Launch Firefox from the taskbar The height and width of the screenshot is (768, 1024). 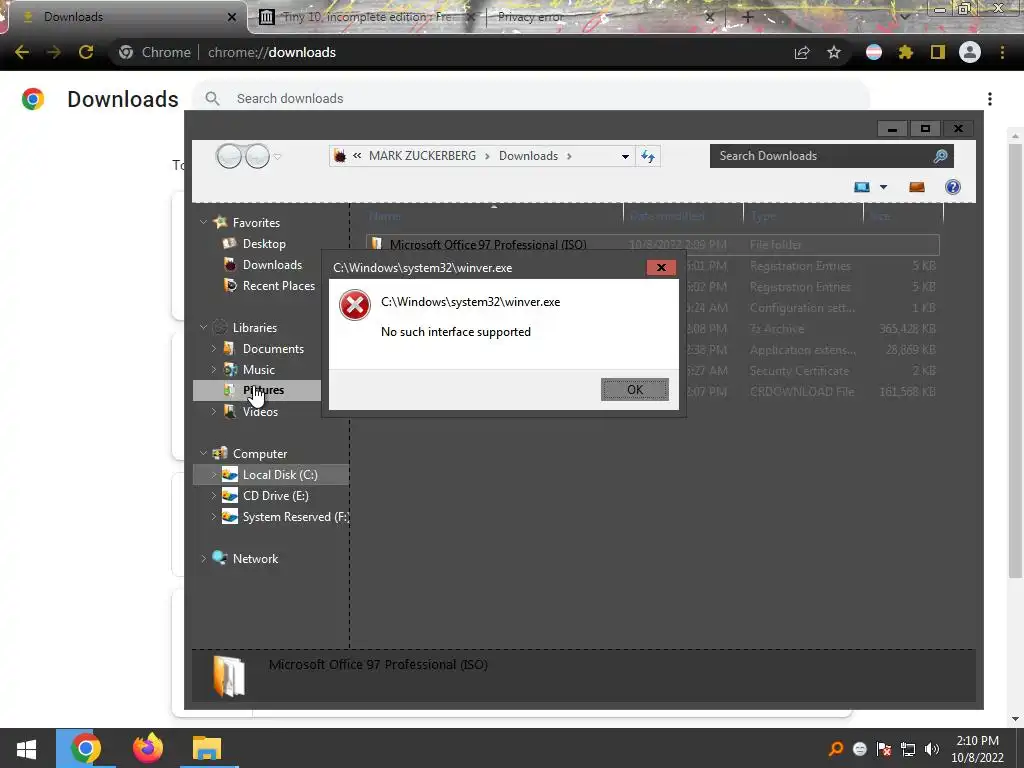click(x=148, y=748)
